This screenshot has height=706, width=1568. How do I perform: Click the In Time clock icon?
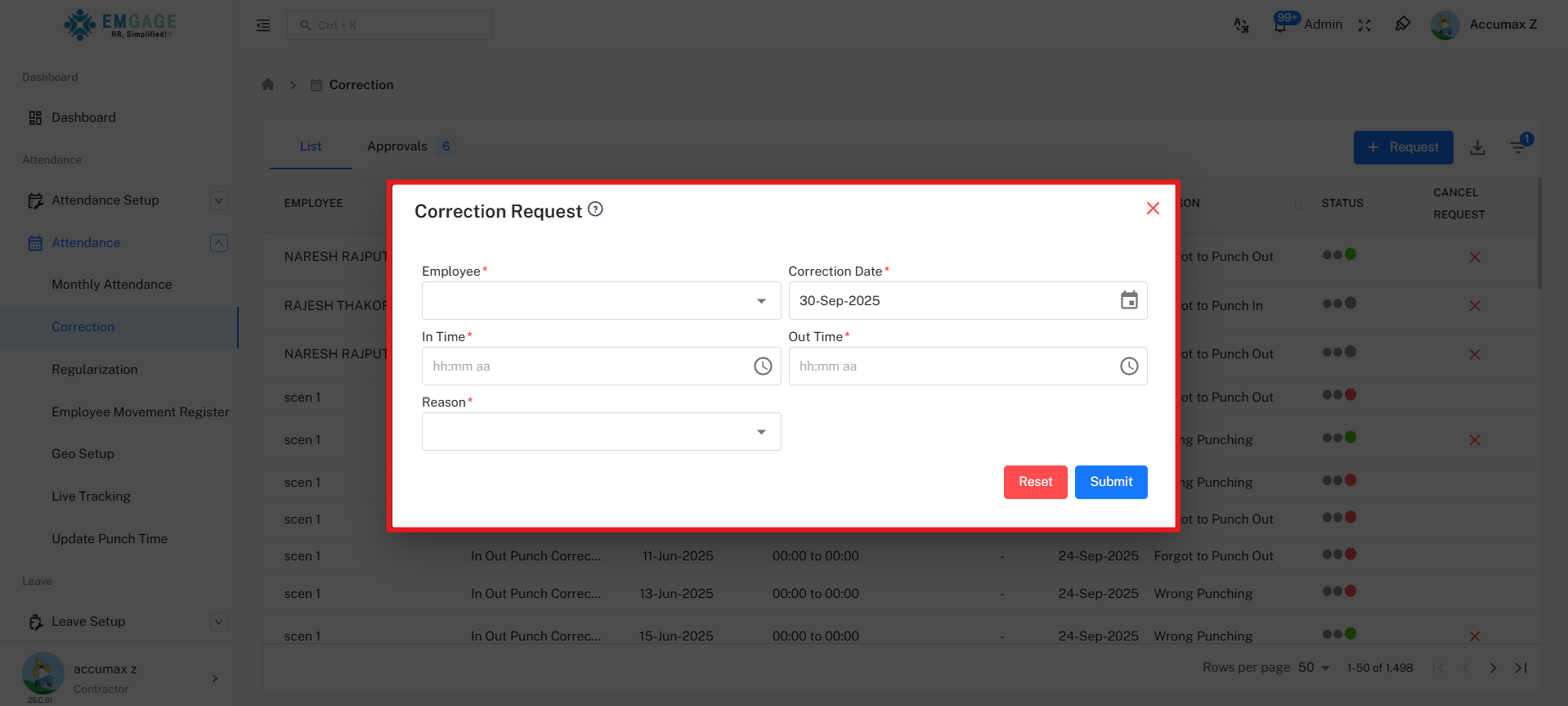[x=762, y=366]
